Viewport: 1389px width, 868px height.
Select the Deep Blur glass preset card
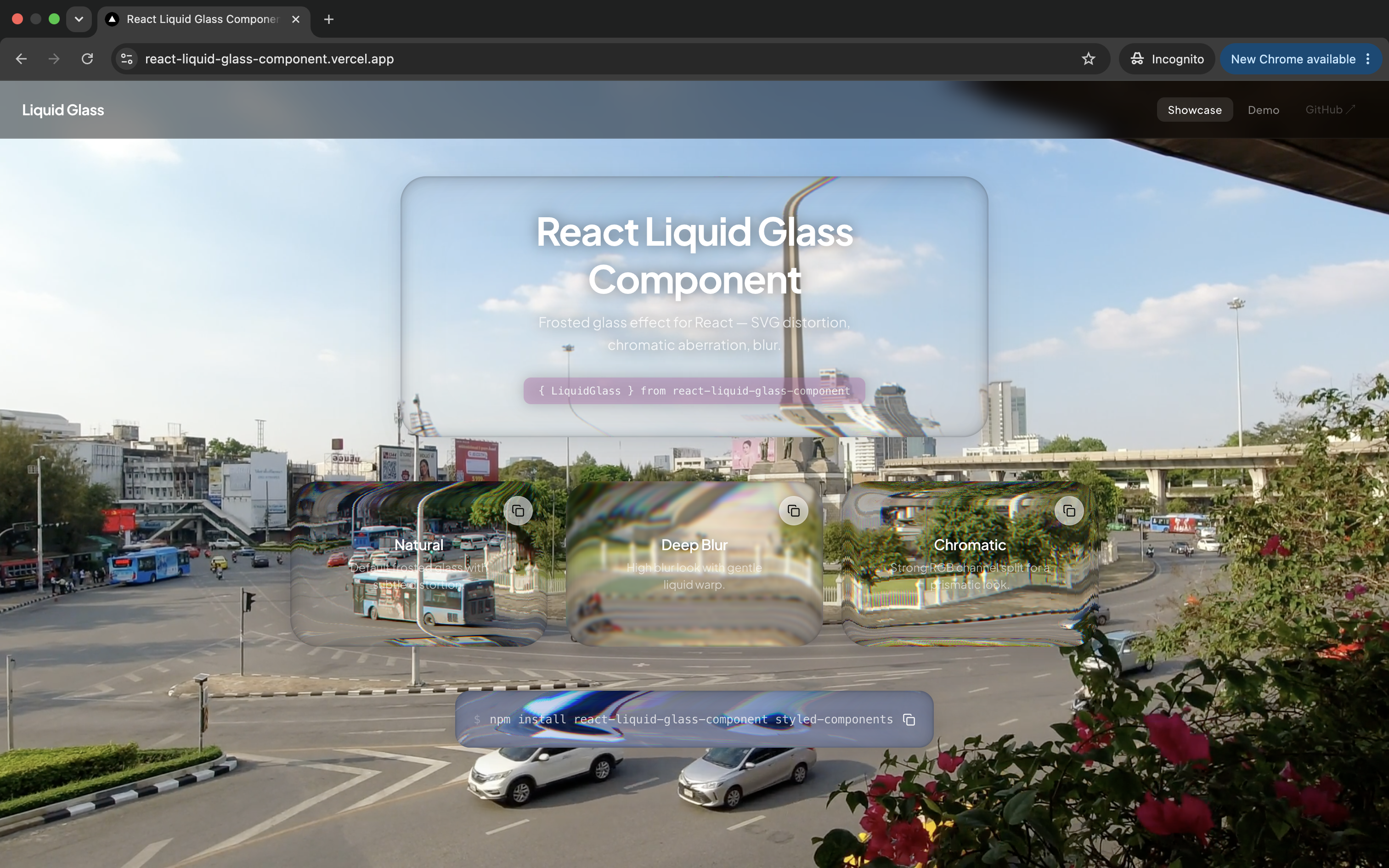pos(694,564)
